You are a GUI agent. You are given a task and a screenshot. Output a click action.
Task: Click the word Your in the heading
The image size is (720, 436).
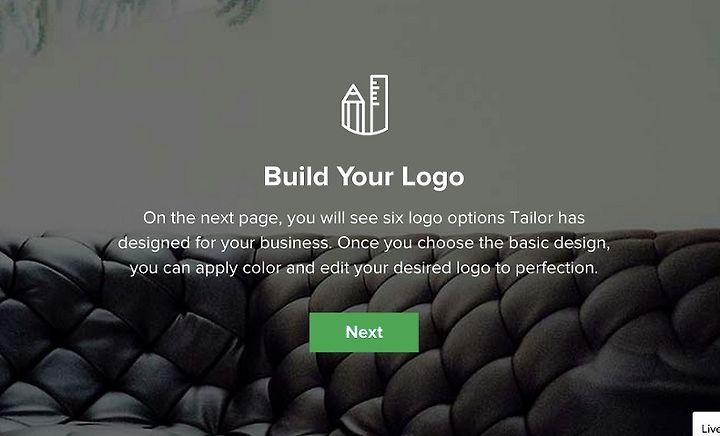365,176
